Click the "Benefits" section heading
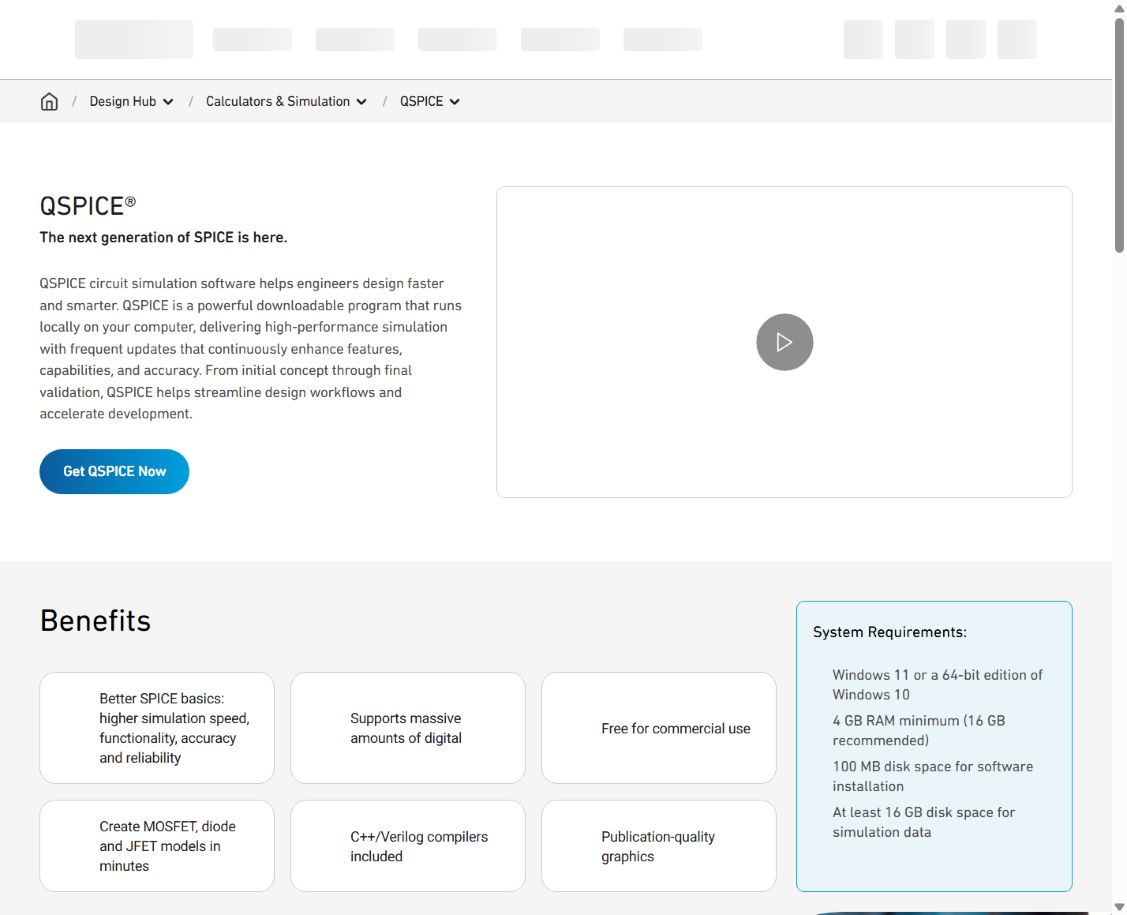This screenshot has width=1127, height=915. pyautogui.click(x=96, y=621)
